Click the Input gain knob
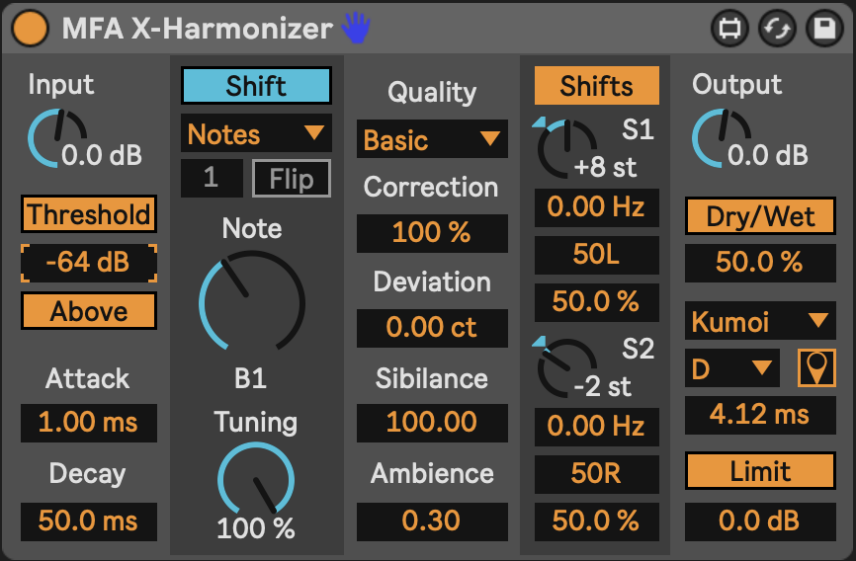The image size is (856, 561). coord(57,138)
